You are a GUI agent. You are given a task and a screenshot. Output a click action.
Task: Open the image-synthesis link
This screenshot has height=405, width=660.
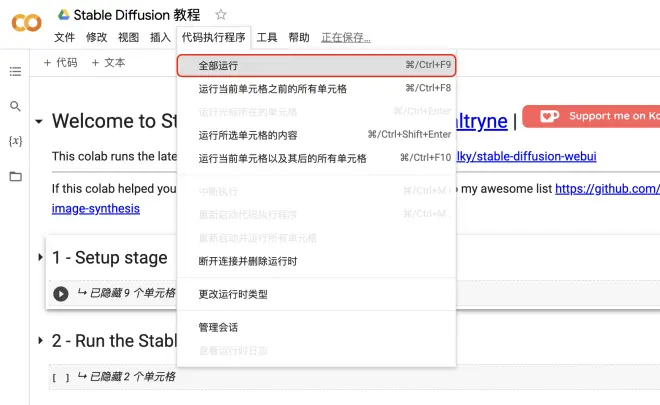[96, 208]
